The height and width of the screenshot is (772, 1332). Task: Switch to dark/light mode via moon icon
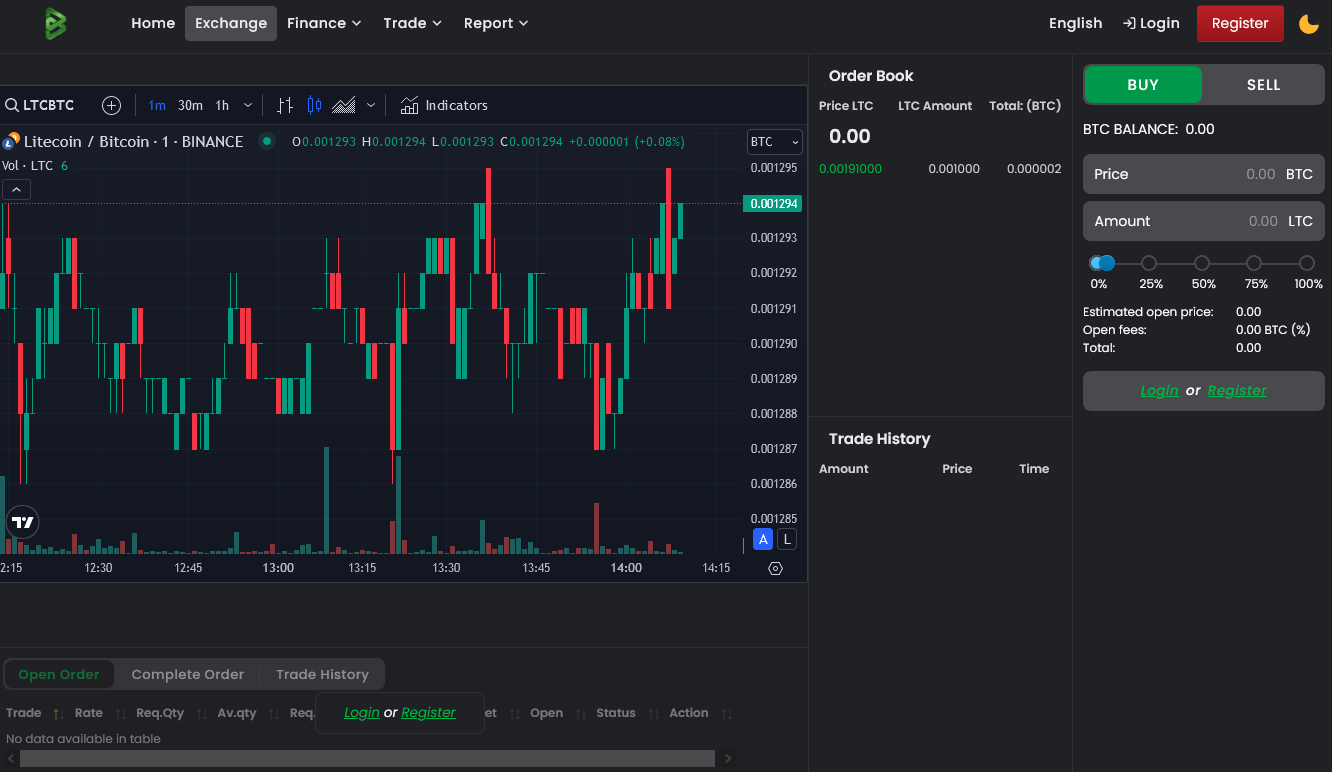[x=1308, y=23]
